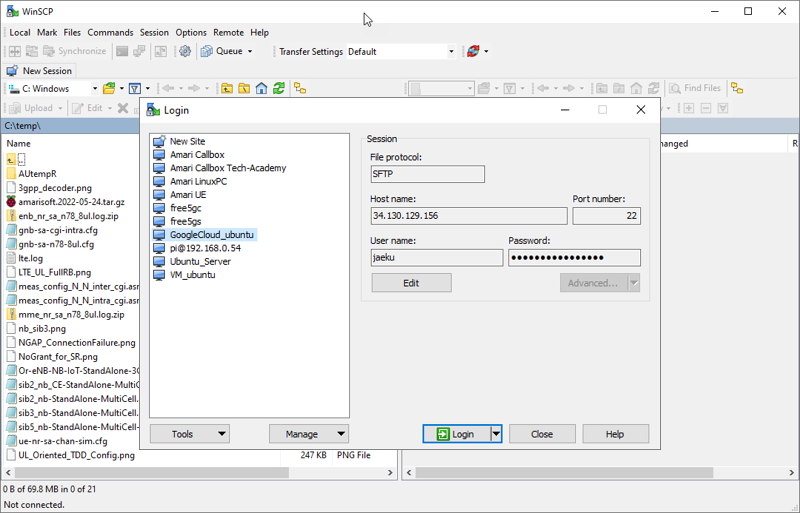Viewport: 800px width, 513px height.
Task: Open the Transfer Settings Default combo box
Action: click(x=401, y=52)
